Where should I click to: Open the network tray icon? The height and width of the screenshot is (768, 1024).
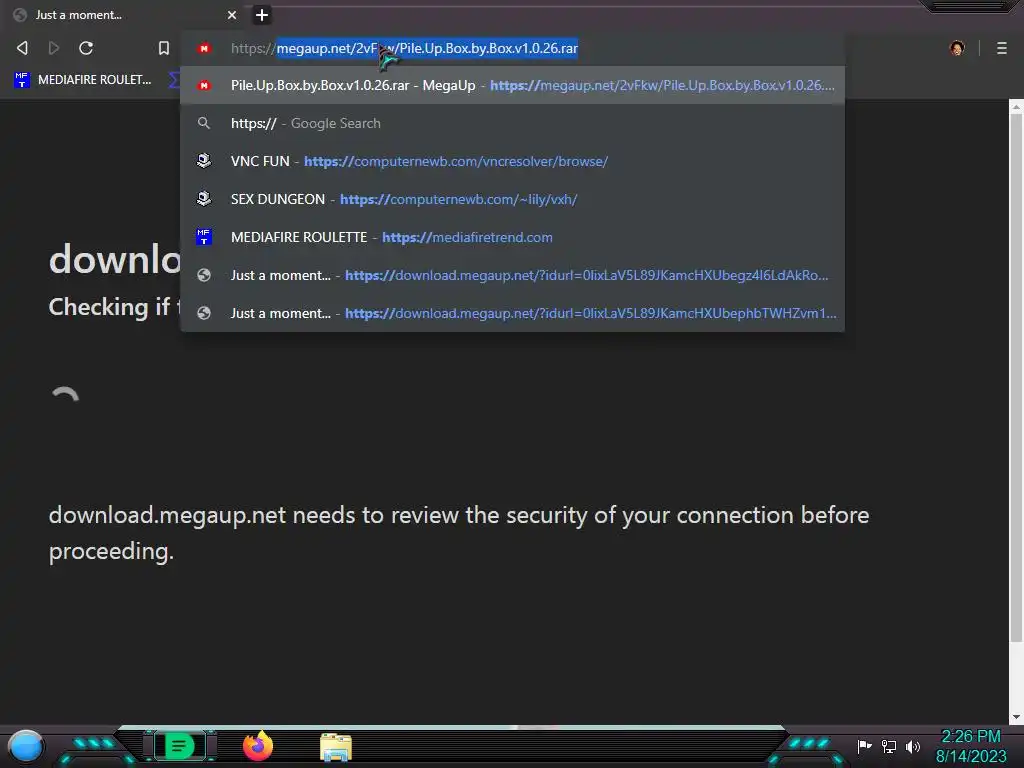point(889,746)
